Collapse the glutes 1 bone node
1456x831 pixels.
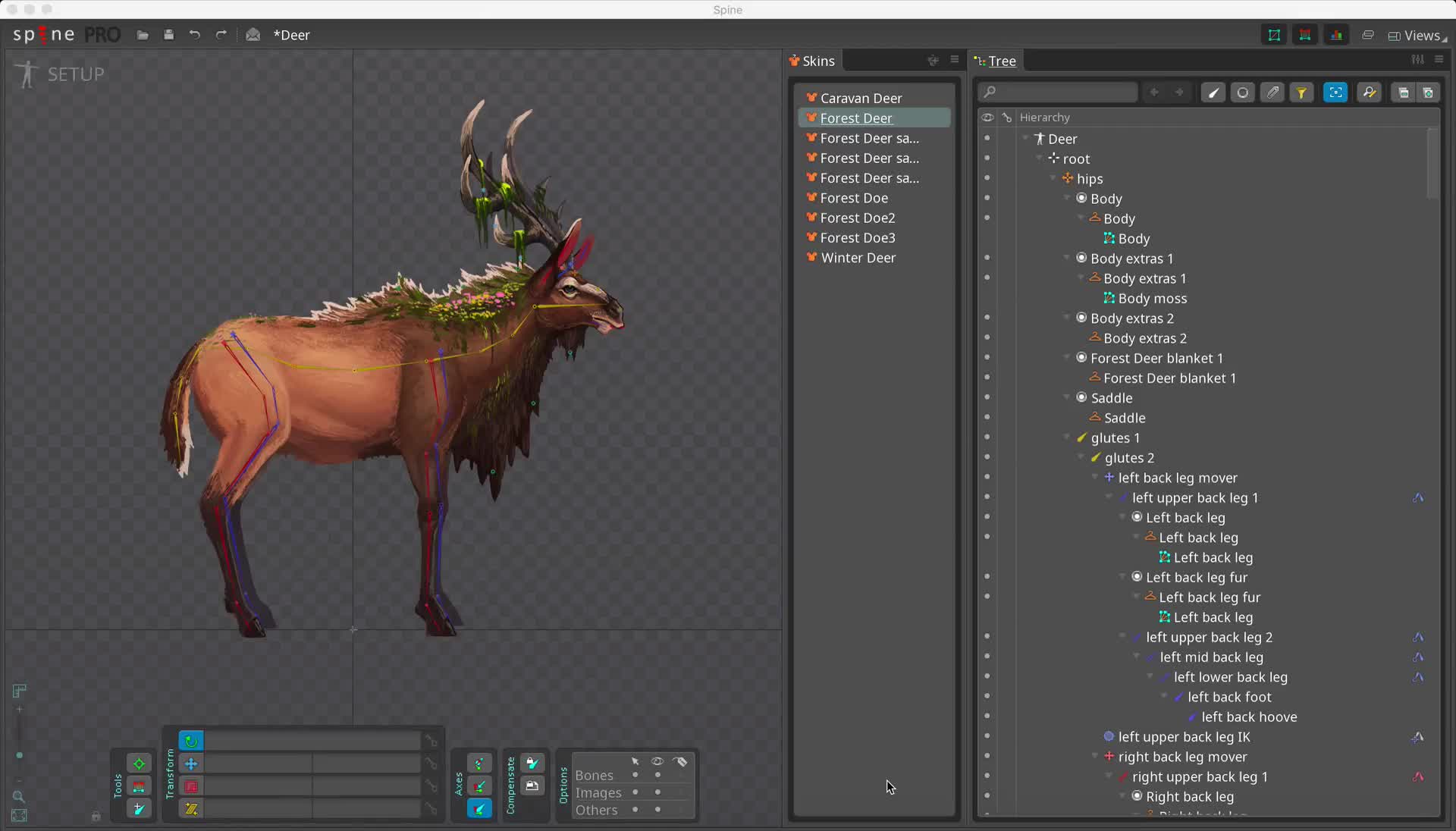pos(1067,437)
